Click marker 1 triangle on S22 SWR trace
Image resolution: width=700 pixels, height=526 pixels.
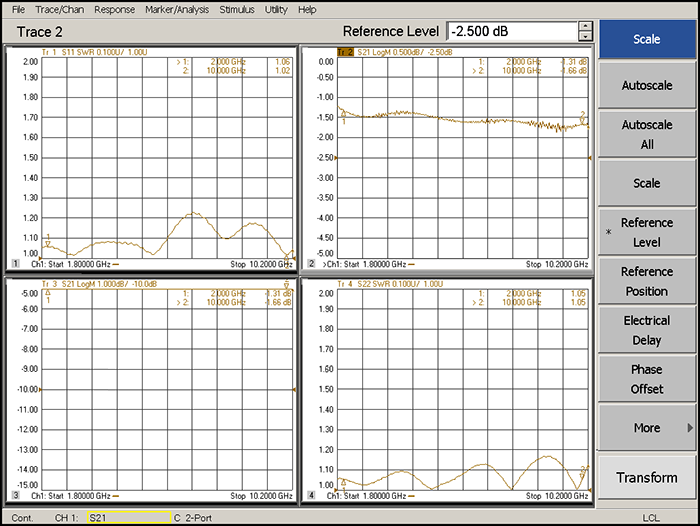tap(343, 483)
